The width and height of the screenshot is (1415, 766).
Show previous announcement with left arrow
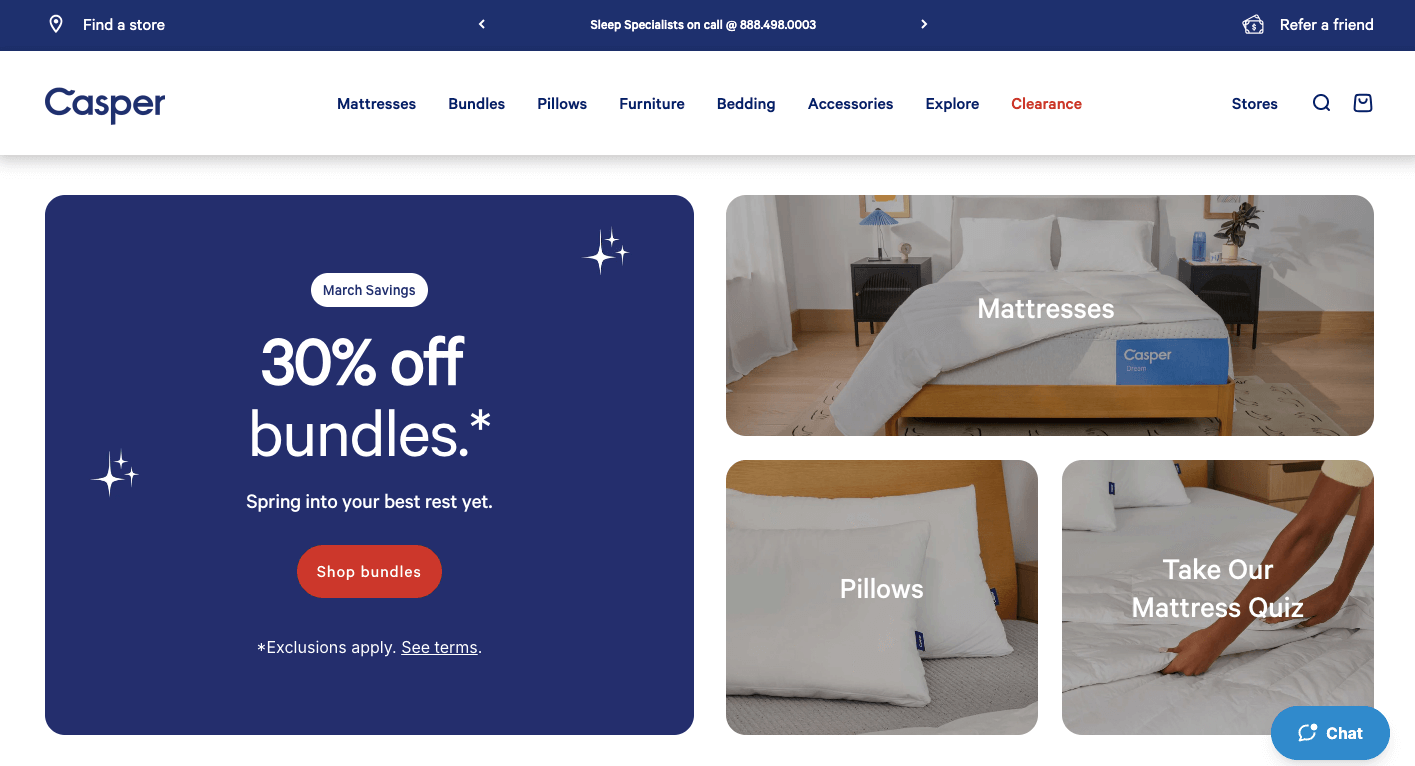click(482, 24)
